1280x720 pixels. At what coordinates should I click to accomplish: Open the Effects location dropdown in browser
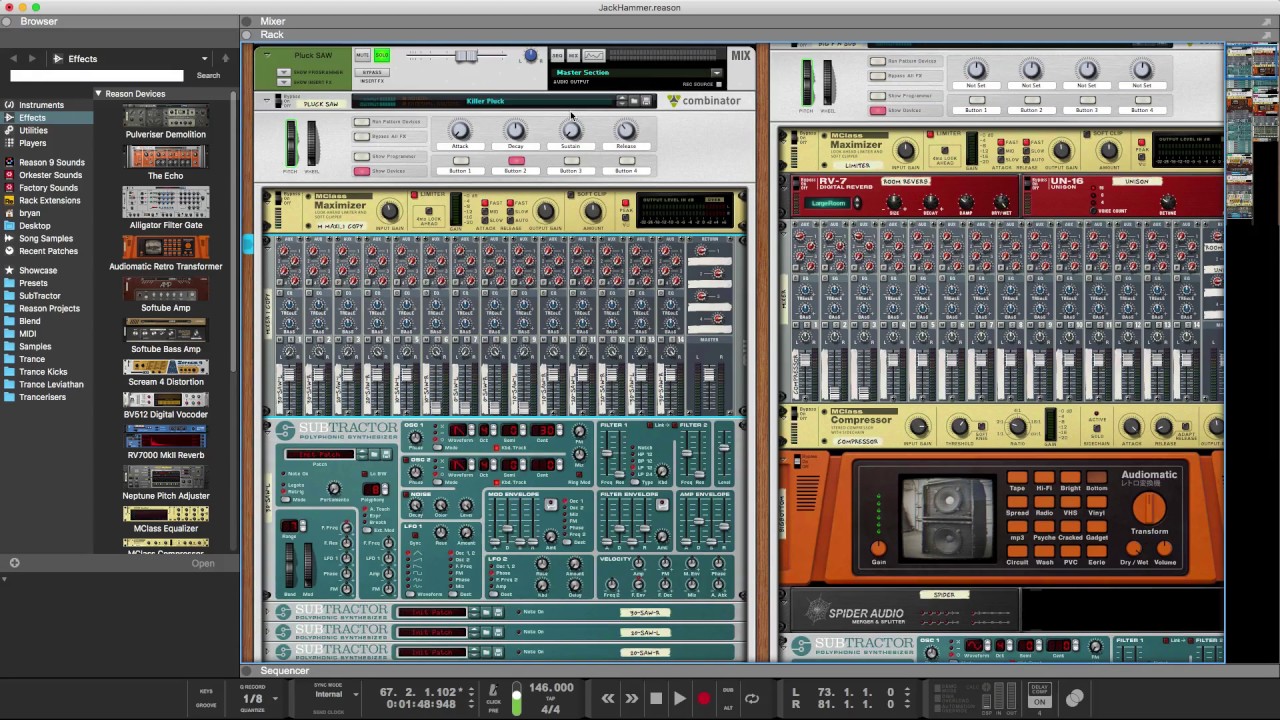tap(204, 59)
